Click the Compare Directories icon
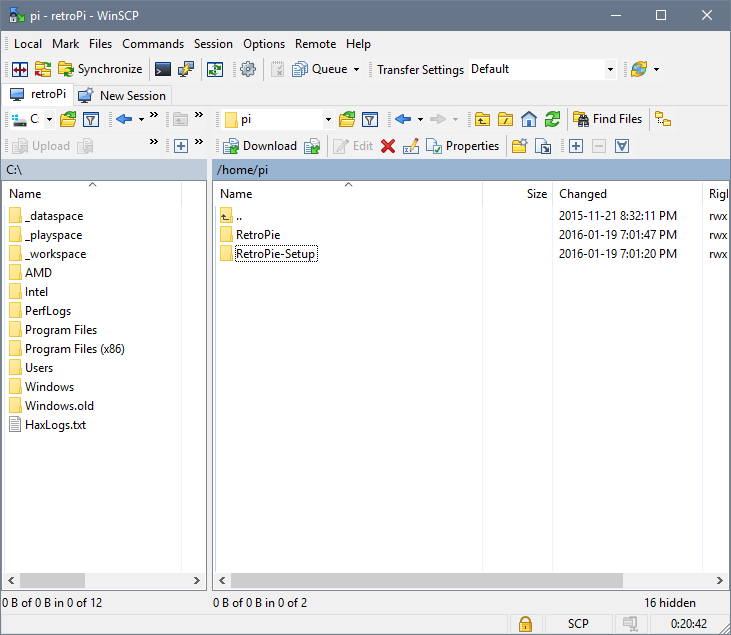Image resolution: width=731 pixels, height=635 pixels. tap(20, 69)
